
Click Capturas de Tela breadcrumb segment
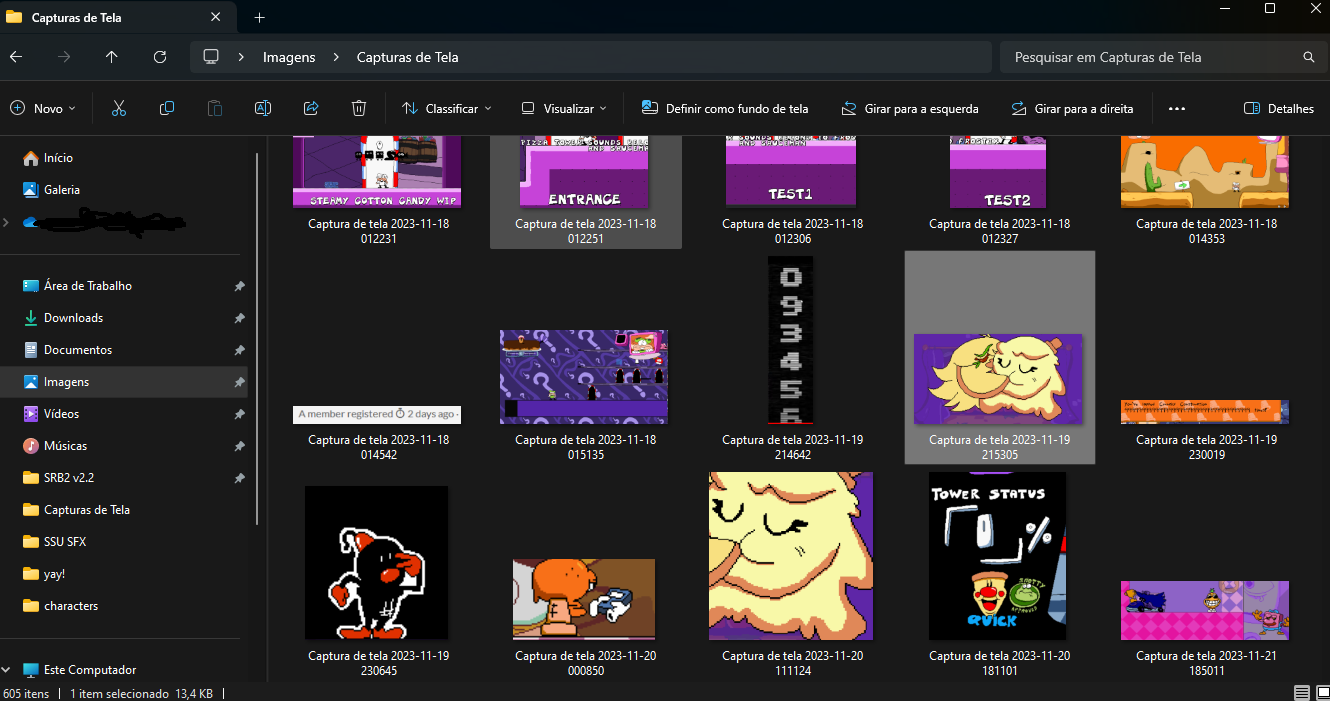tap(408, 57)
